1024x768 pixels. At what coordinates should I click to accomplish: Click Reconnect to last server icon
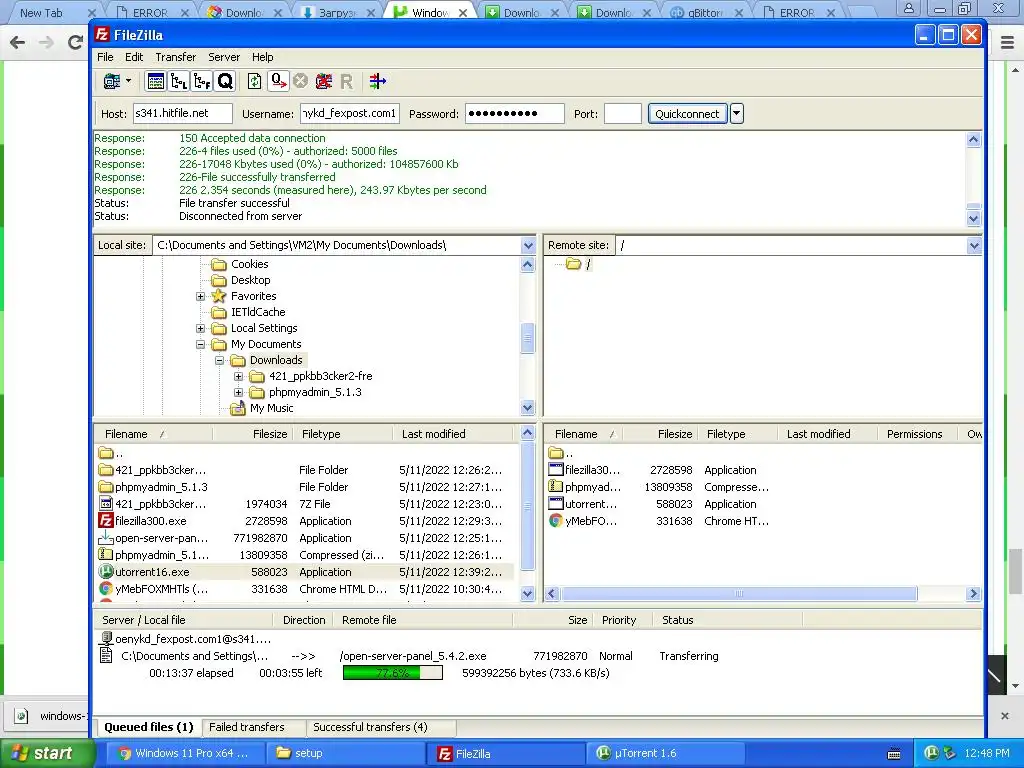point(346,81)
